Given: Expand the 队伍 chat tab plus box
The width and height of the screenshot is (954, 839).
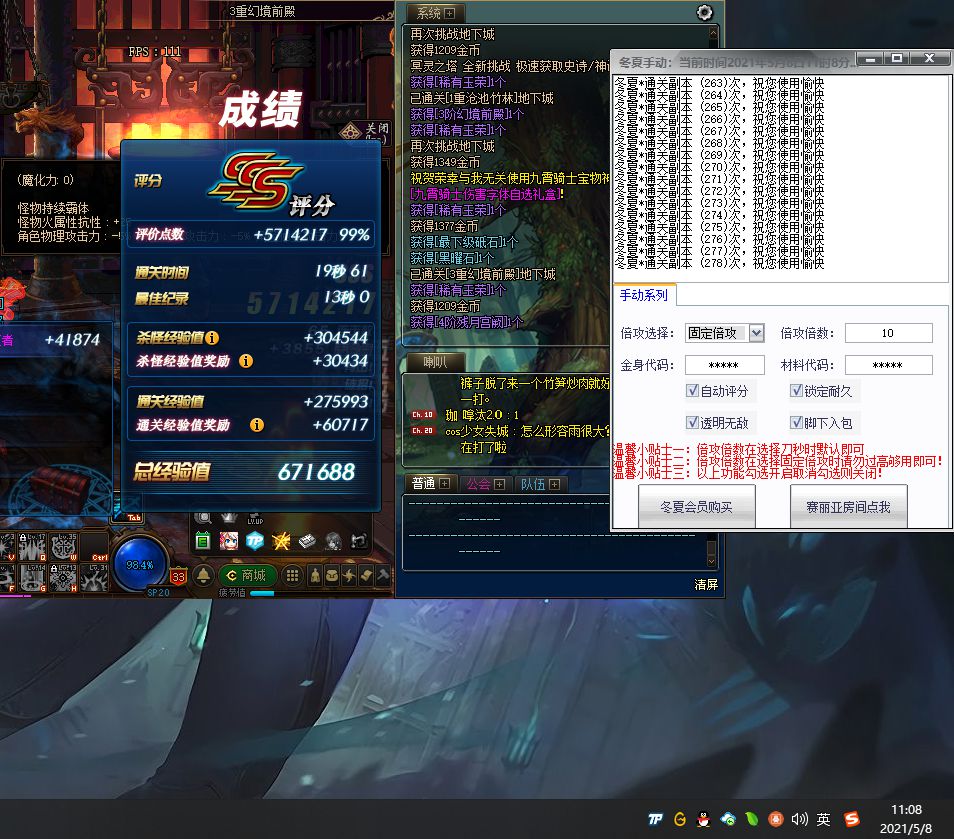Looking at the screenshot, I should tap(554, 484).
